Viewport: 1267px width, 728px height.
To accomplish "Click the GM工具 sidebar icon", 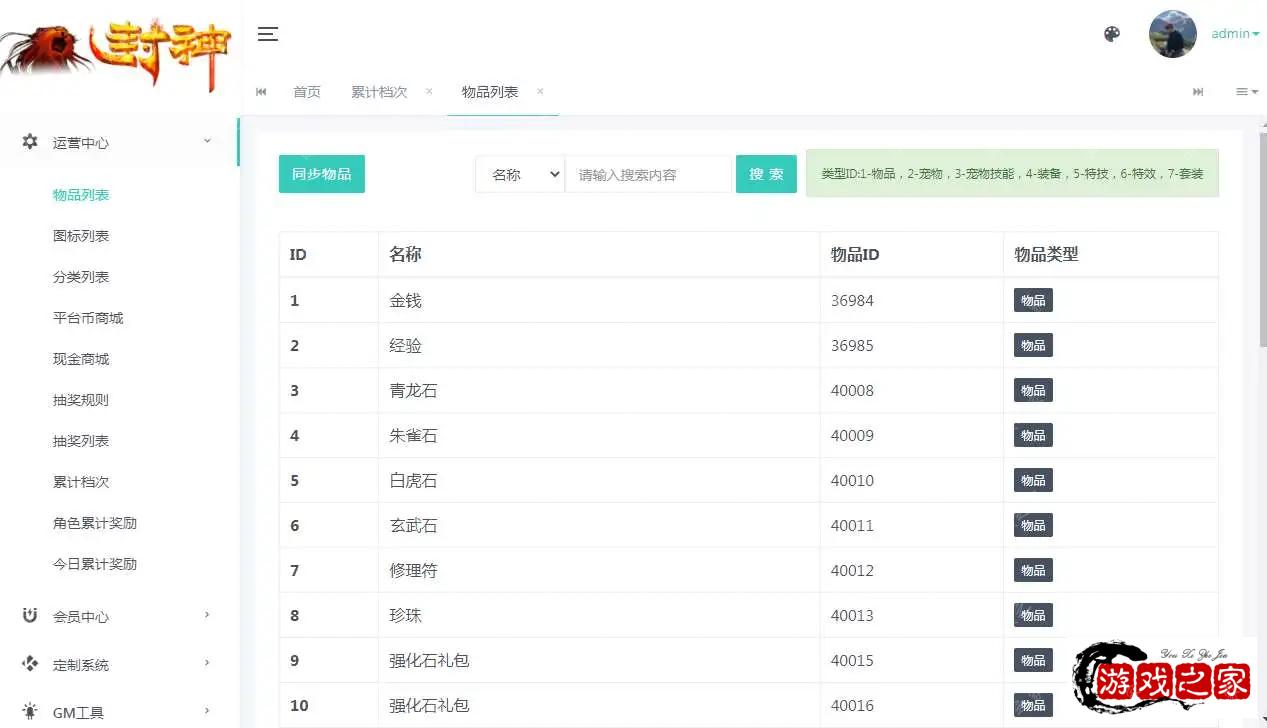I will click(x=30, y=712).
